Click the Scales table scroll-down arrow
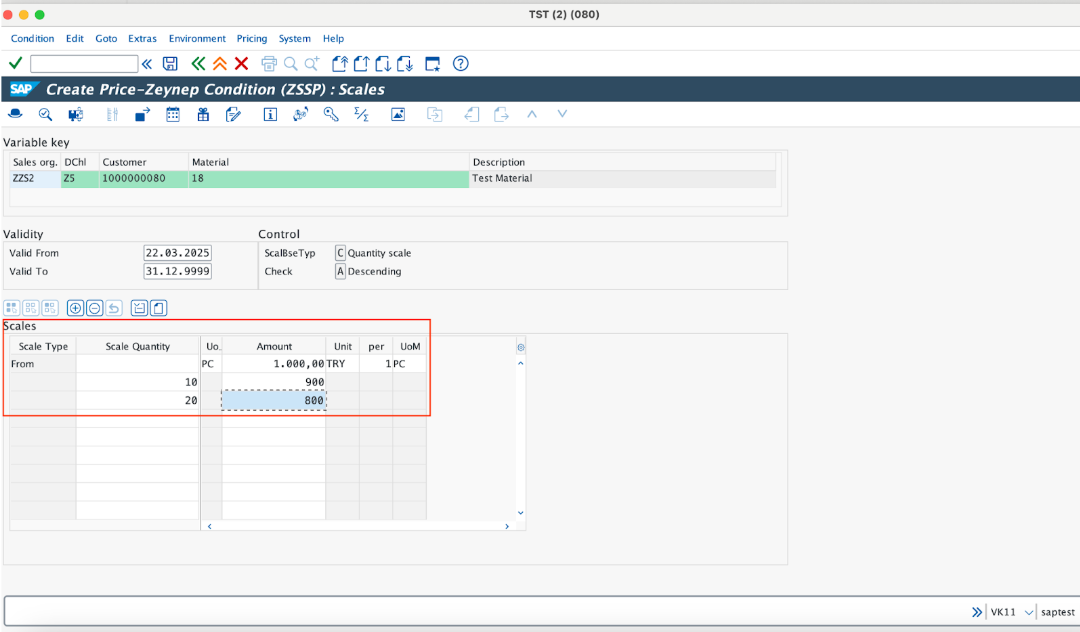 pos(521,512)
